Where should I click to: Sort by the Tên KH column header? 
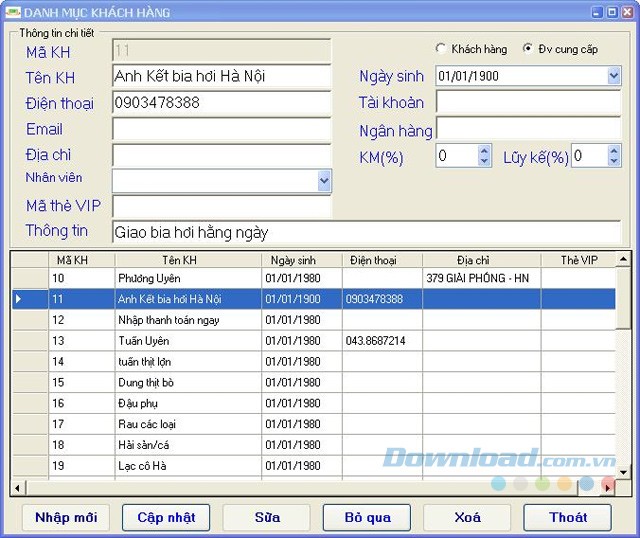[x=188, y=260]
